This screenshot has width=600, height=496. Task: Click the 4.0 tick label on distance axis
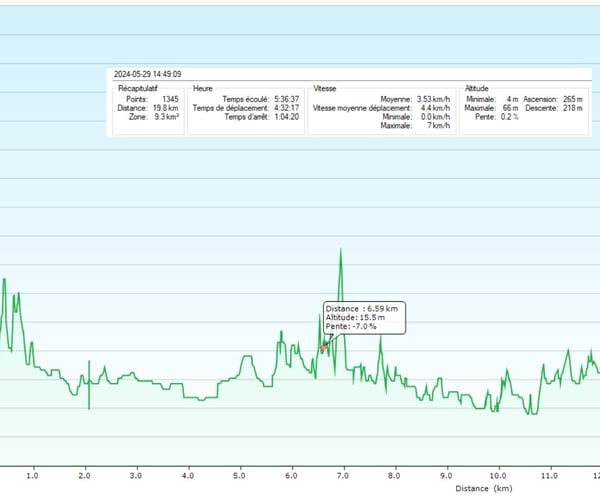click(x=188, y=476)
